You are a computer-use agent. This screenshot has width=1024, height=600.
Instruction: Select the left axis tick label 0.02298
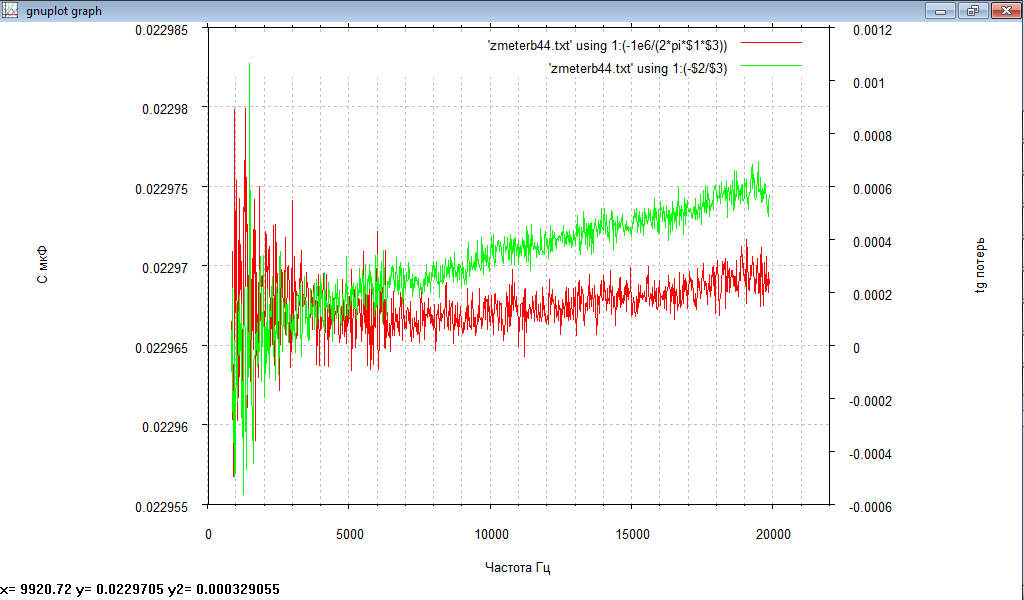(x=165, y=109)
